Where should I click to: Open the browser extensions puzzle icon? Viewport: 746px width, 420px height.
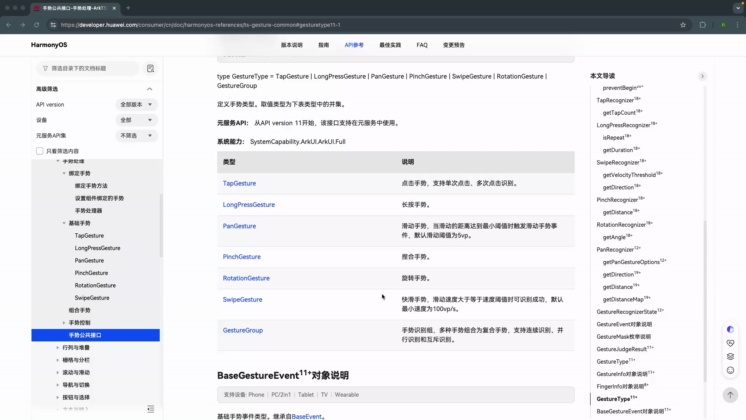[x=703, y=24]
